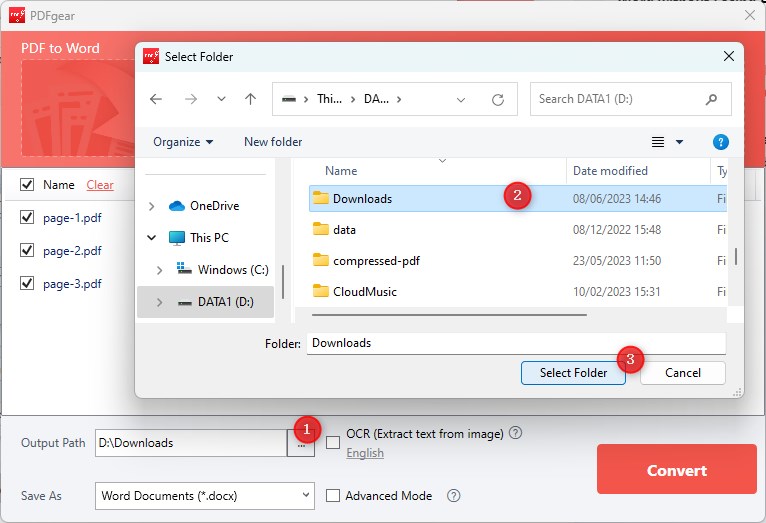Expand the Windows (C:) drive node
Screen dimensions: 766x523
click(159, 270)
